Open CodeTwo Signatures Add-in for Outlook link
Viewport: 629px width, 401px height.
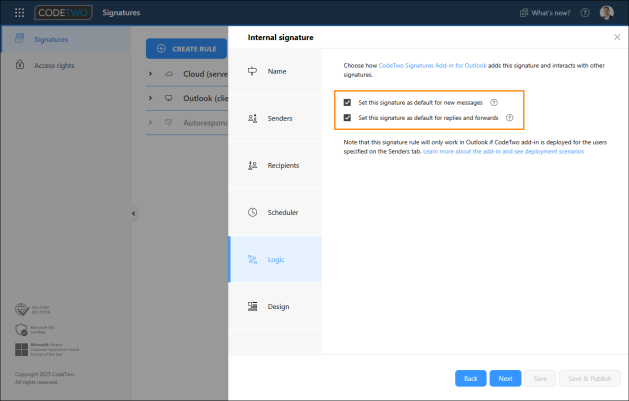pyautogui.click(x=432, y=65)
